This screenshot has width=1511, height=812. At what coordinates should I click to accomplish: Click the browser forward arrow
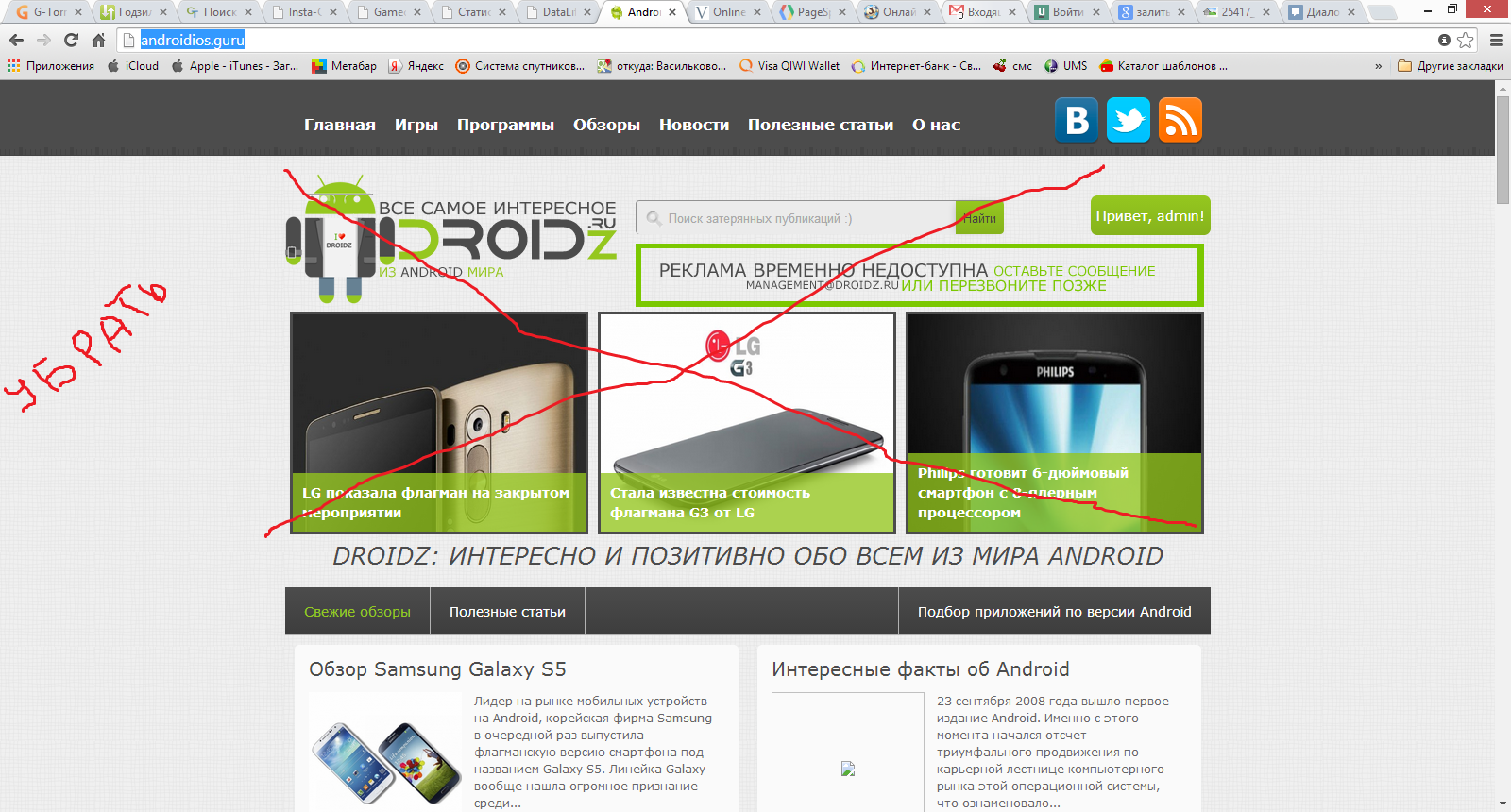tap(43, 40)
